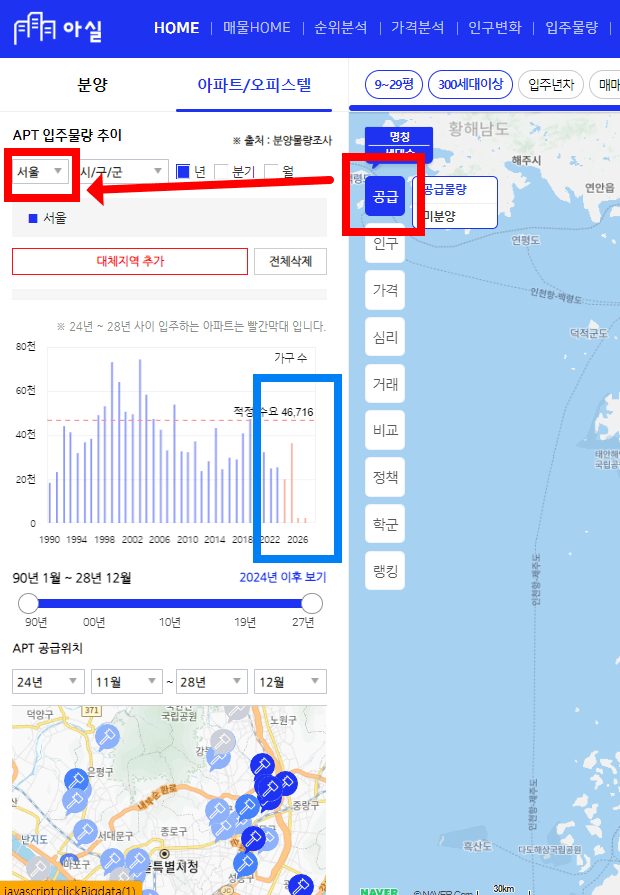Open 인구변화 menu item

click(x=495, y=27)
